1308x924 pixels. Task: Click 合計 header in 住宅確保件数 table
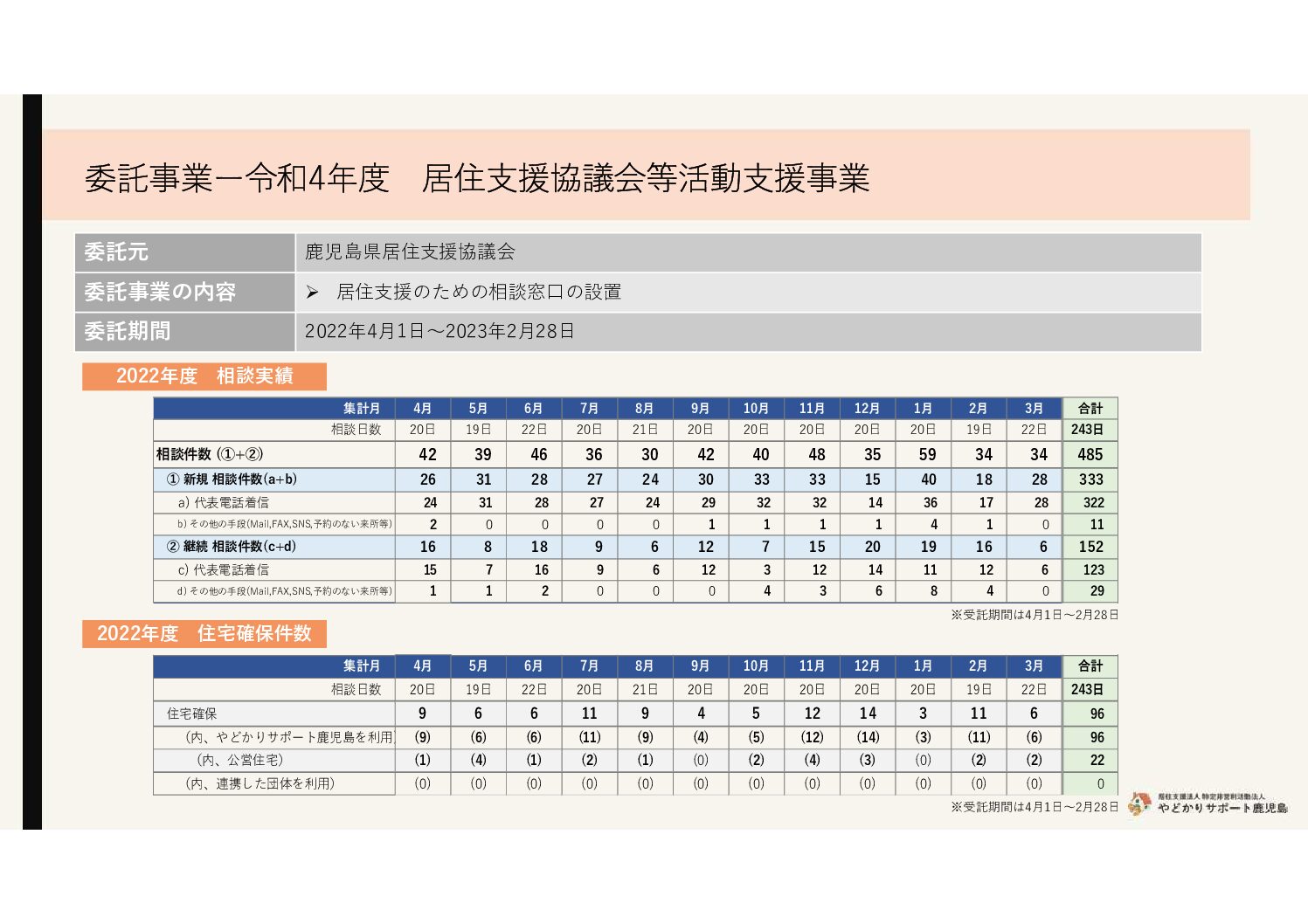point(1090,665)
